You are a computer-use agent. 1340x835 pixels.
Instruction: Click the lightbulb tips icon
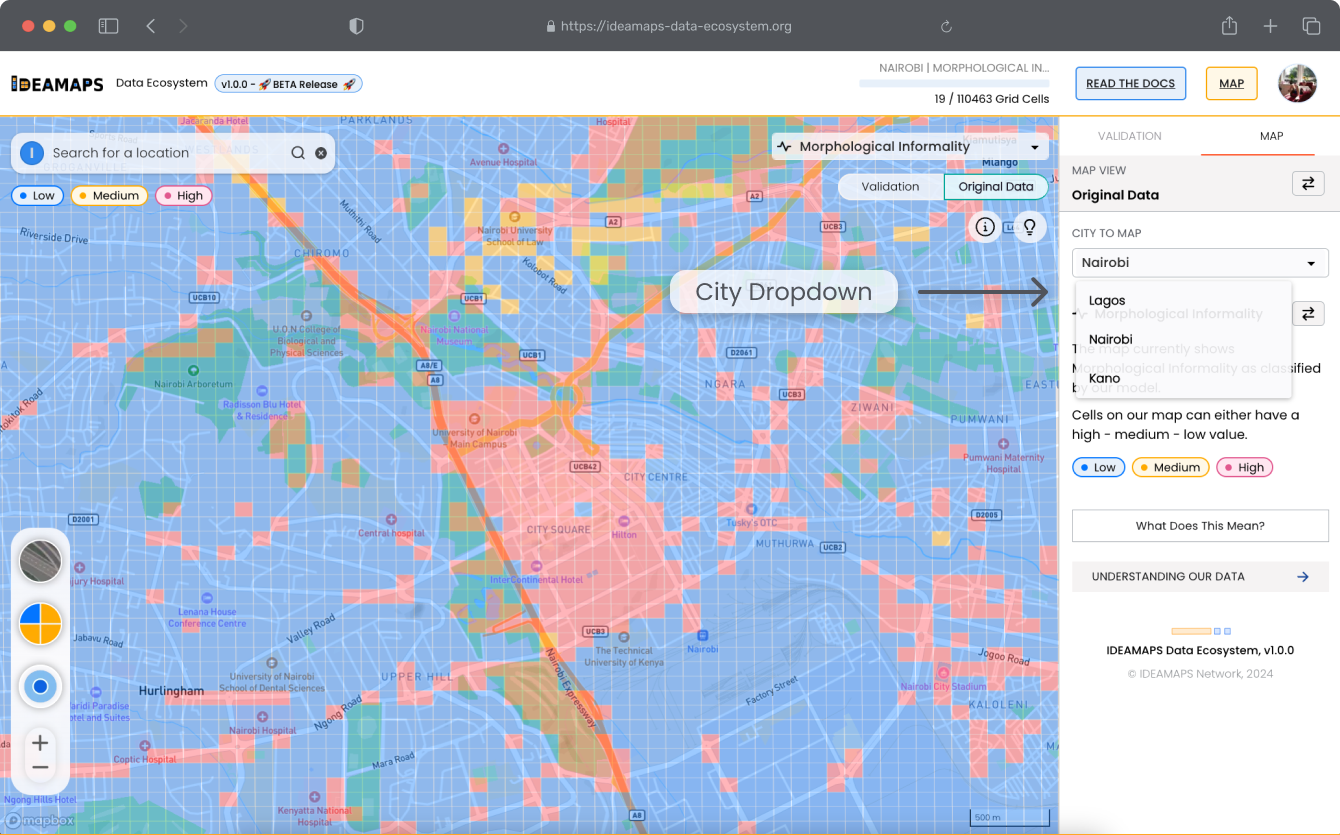tap(1029, 227)
